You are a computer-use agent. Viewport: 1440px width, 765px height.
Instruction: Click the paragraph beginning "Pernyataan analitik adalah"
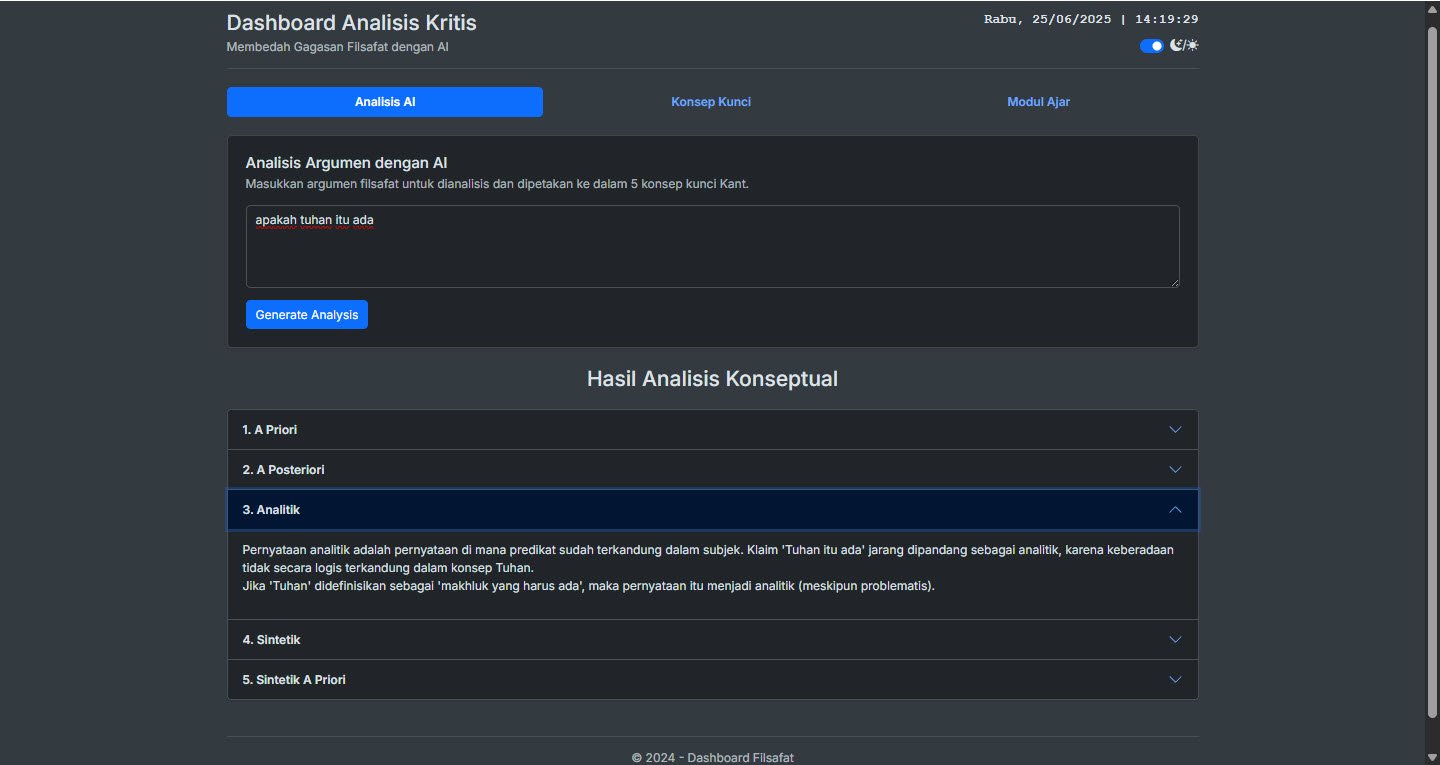[x=708, y=559]
